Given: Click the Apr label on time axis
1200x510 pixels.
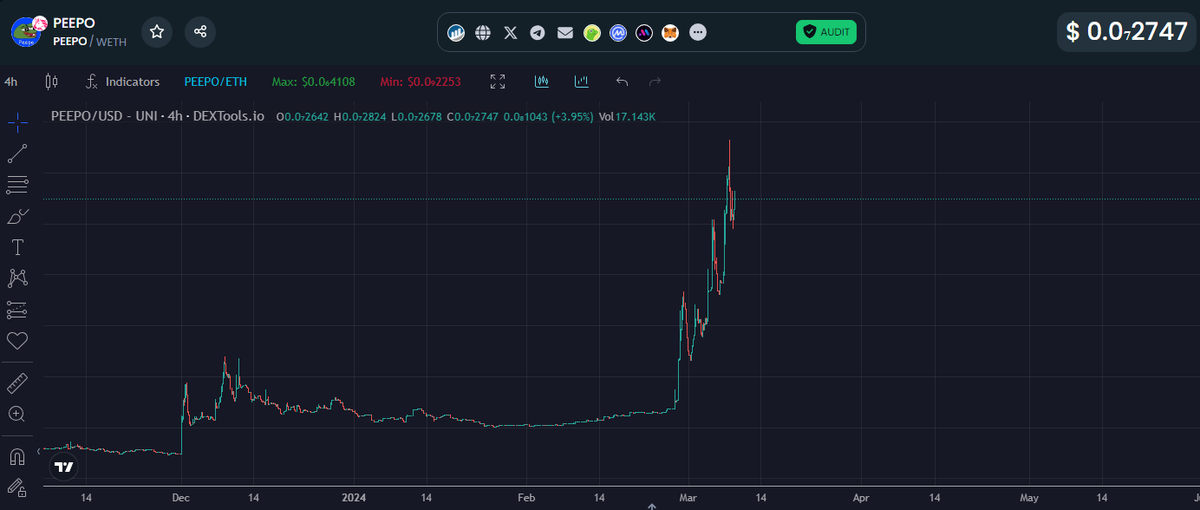Looking at the screenshot, I should (x=861, y=497).
